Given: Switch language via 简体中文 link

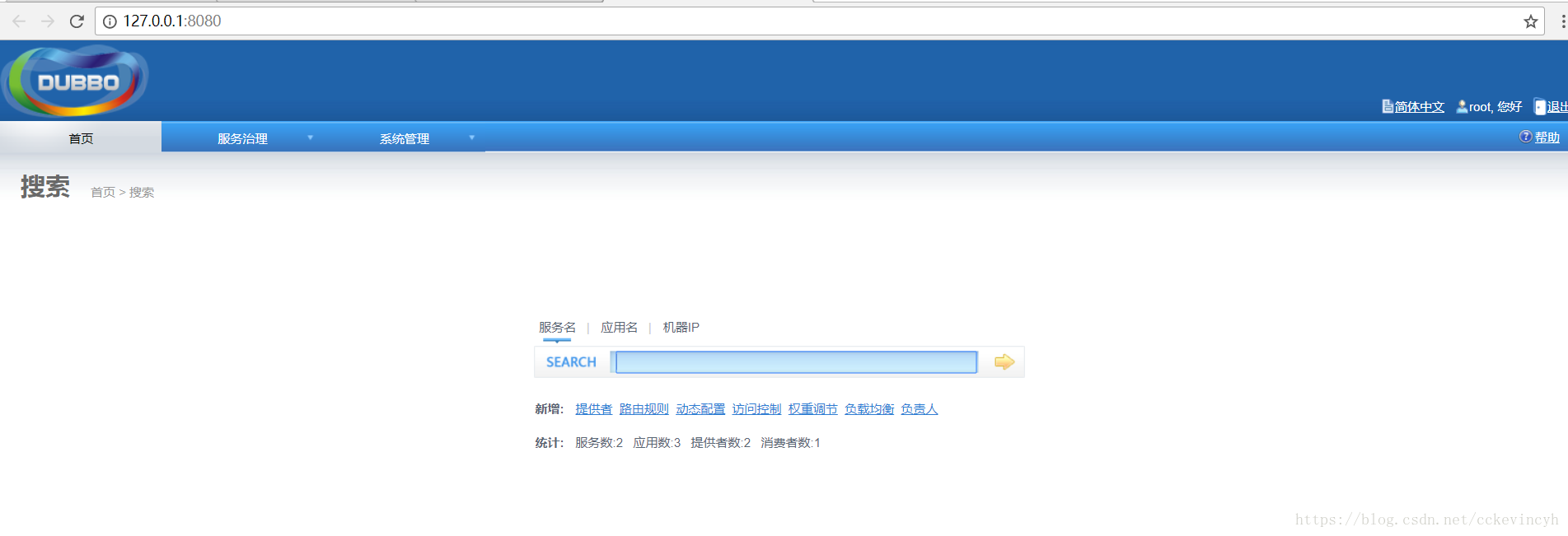Looking at the screenshot, I should coord(1420,107).
